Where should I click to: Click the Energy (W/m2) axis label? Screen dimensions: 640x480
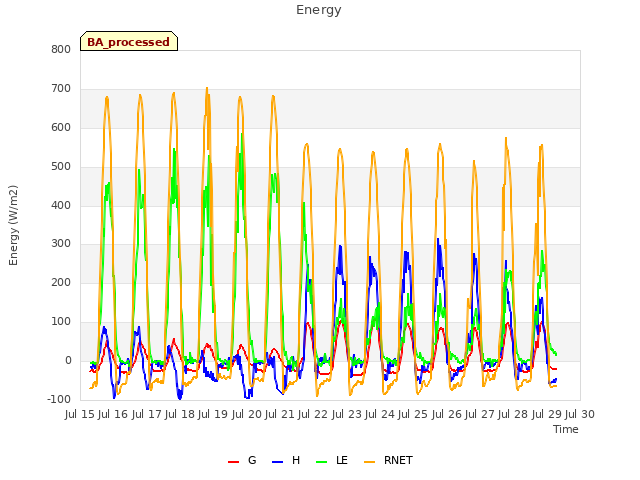click(x=13, y=225)
